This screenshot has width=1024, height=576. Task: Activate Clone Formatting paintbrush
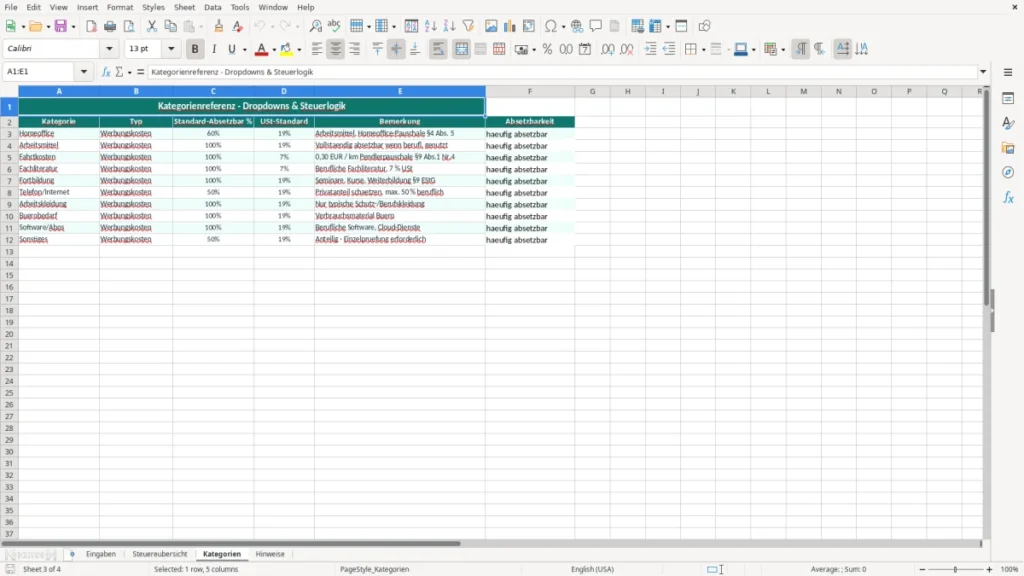pyautogui.click(x=219, y=26)
